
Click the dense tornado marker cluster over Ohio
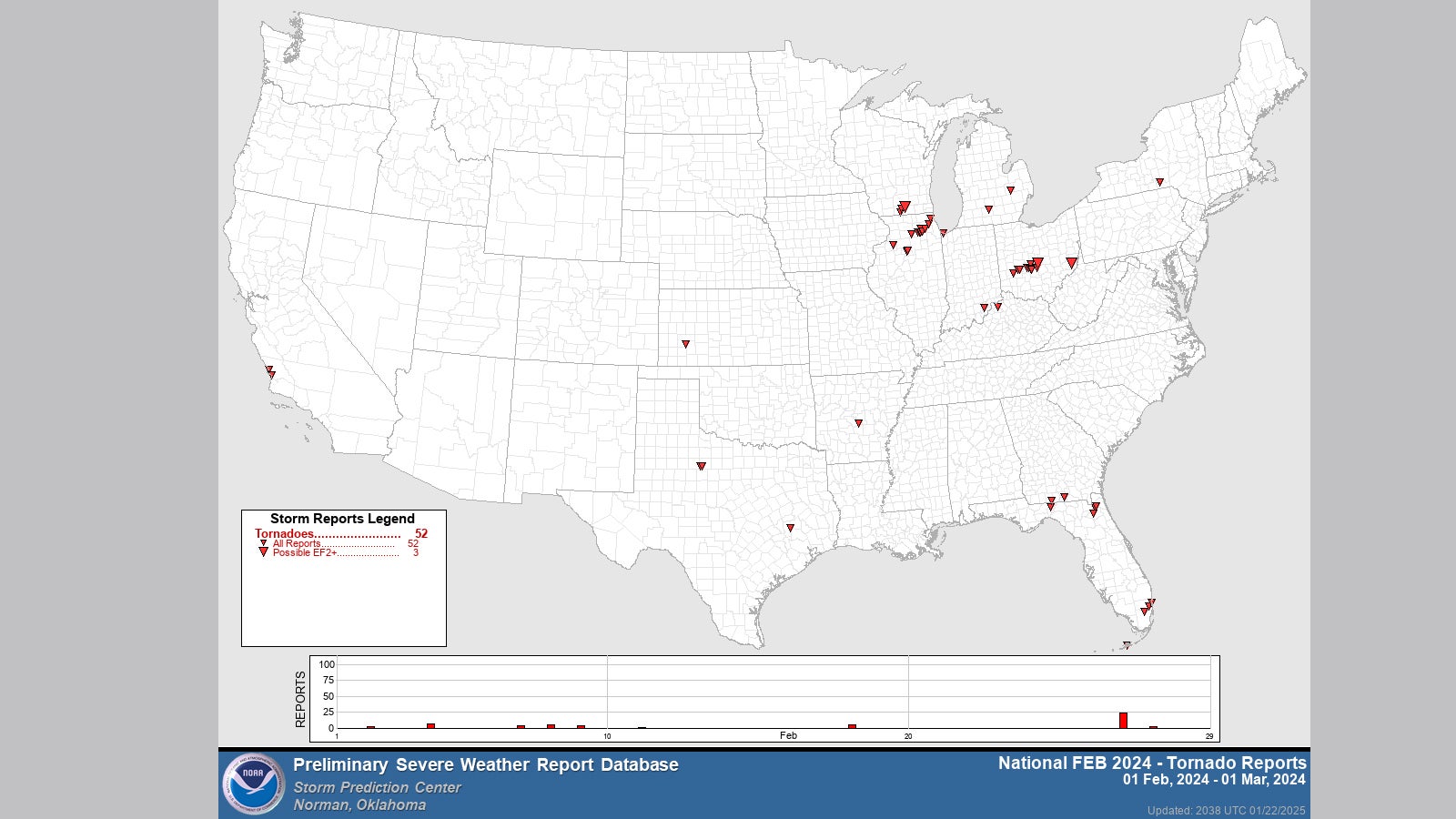(1031, 264)
